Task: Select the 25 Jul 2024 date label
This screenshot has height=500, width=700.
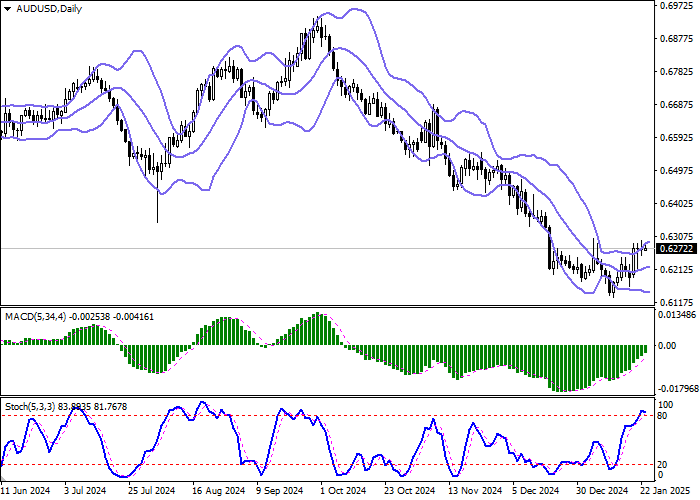Action: pos(153,491)
